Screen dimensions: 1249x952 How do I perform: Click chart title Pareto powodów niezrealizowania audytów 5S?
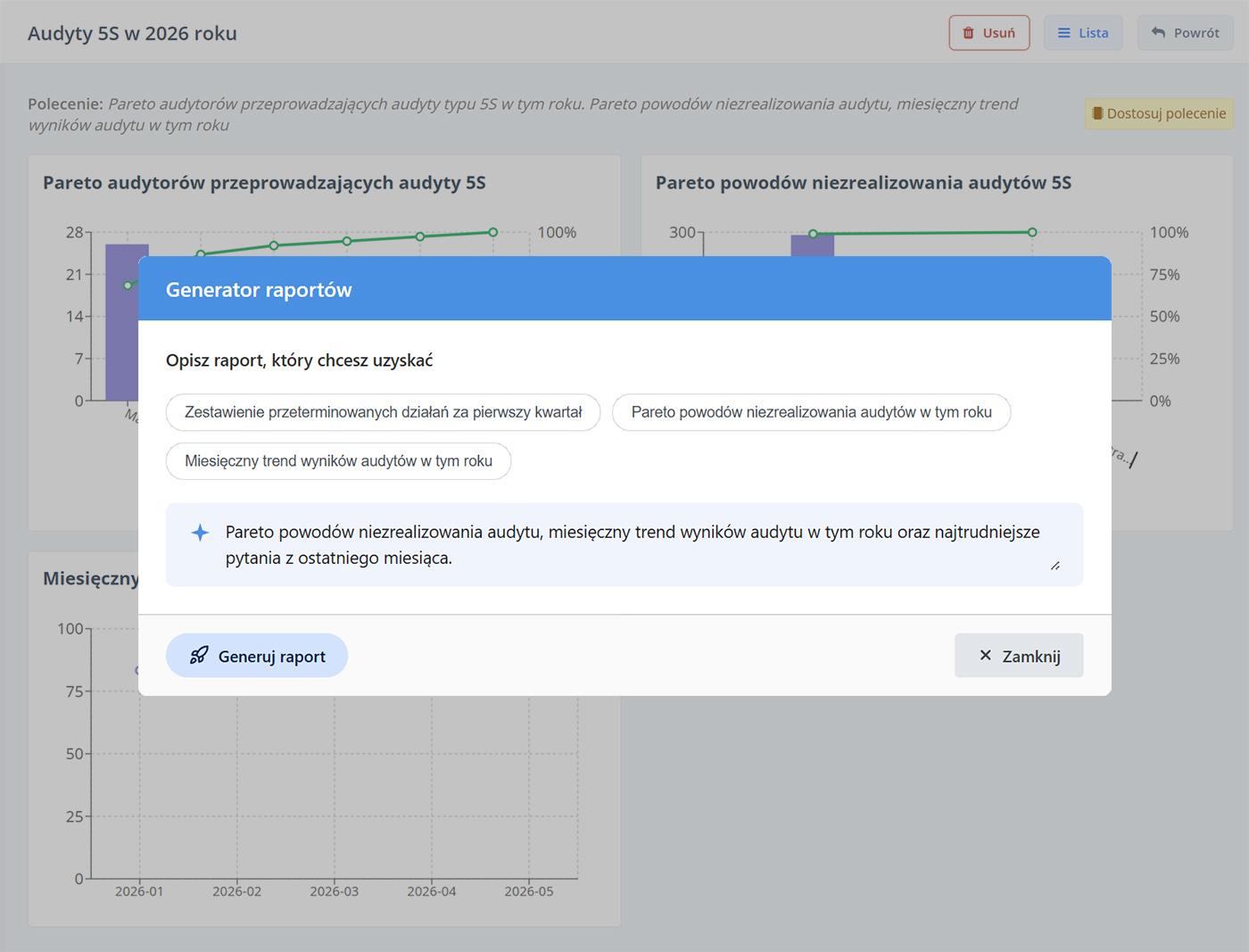coord(864,183)
